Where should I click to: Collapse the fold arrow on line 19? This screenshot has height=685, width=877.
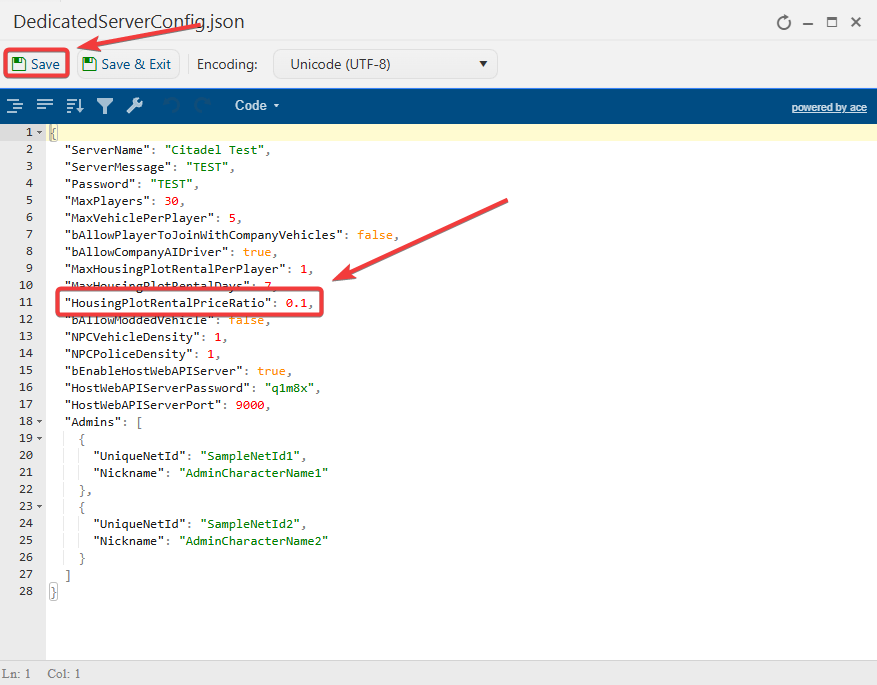point(39,438)
